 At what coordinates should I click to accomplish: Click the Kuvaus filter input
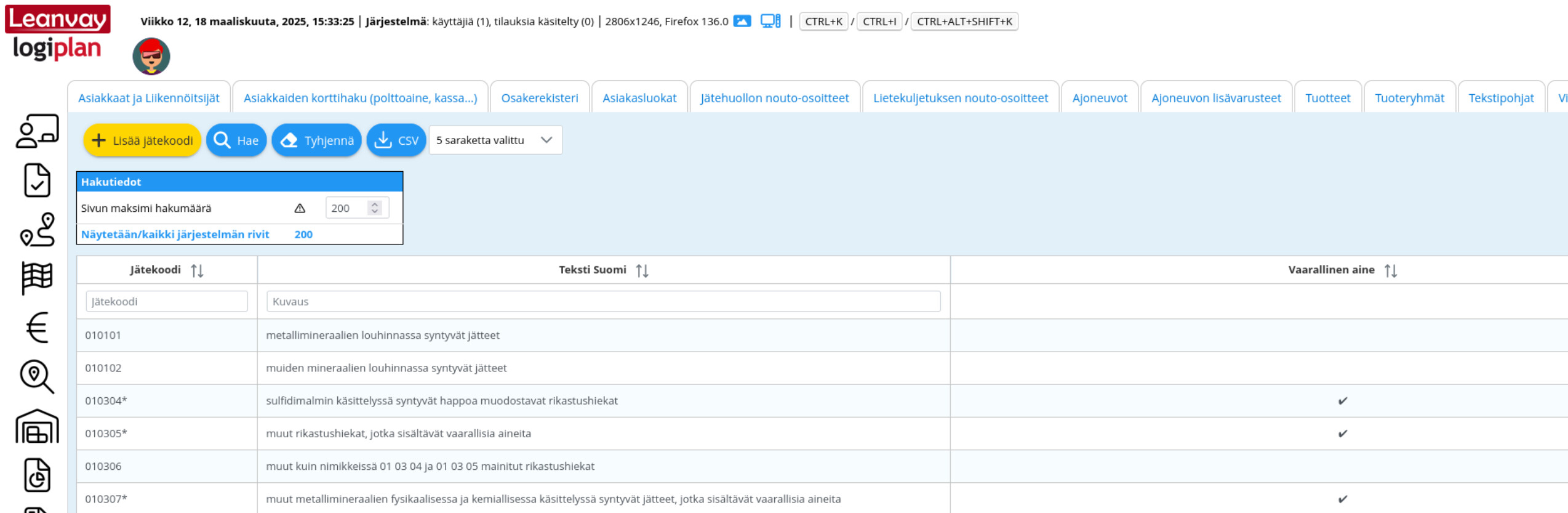tap(603, 302)
